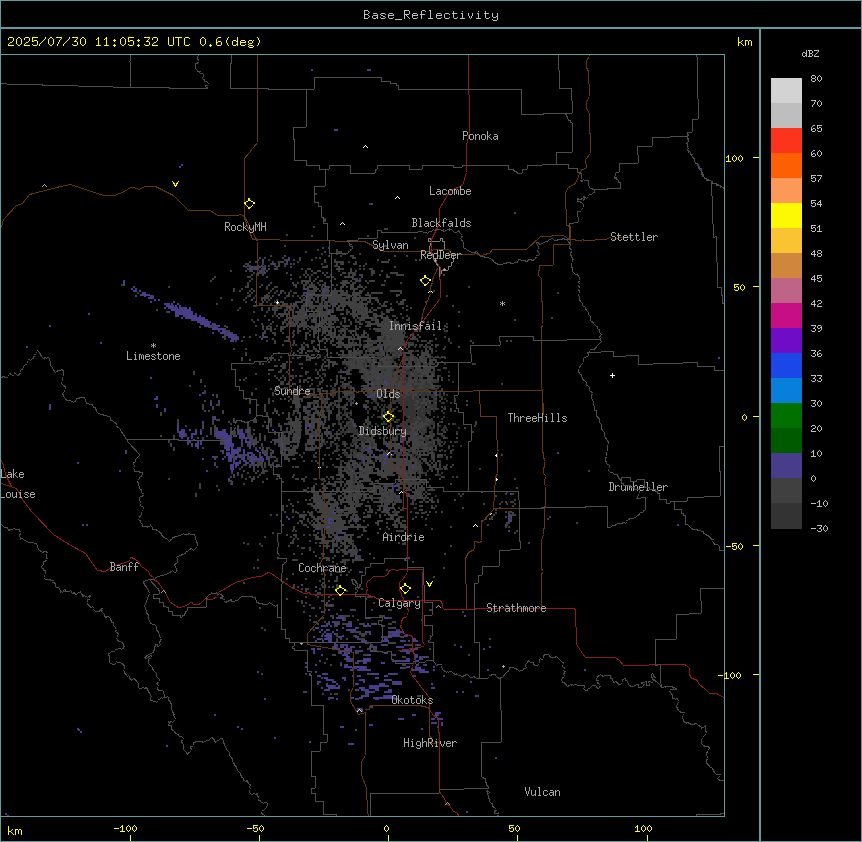Select the bright green 30-20 dBZ swatch
This screenshot has width=862, height=842.
coord(786,416)
